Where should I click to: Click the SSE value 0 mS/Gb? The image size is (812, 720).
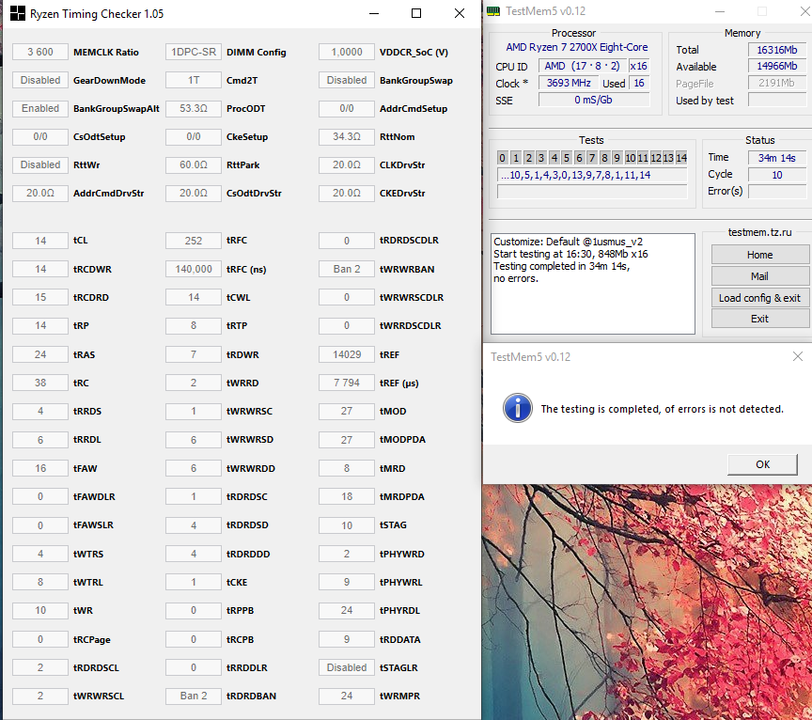pyautogui.click(x=593, y=100)
